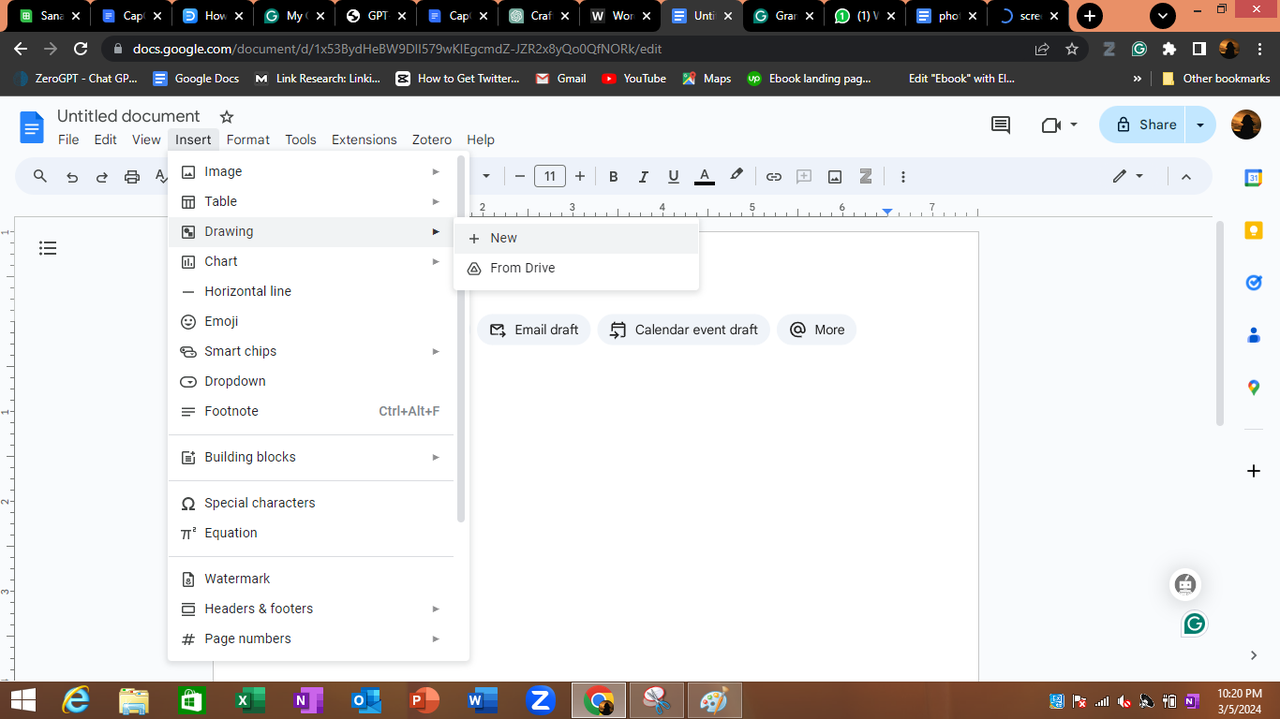Screen dimensions: 1280x719
Task: Click the undo arrow icon
Action: point(72,177)
